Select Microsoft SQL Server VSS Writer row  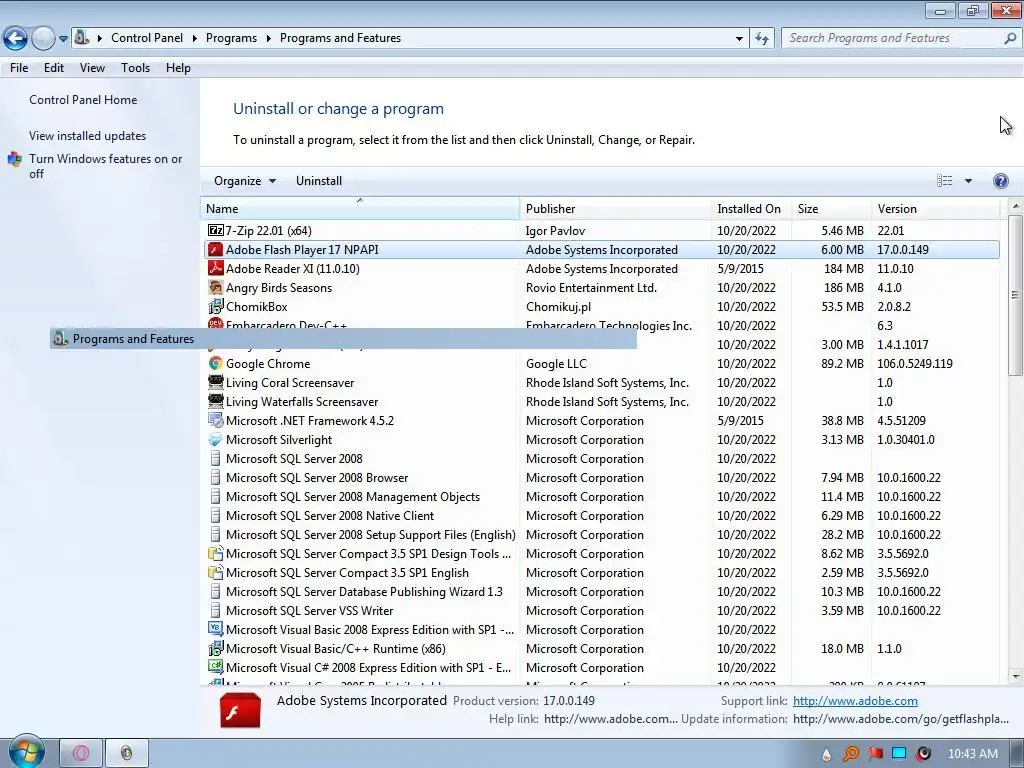(601, 611)
